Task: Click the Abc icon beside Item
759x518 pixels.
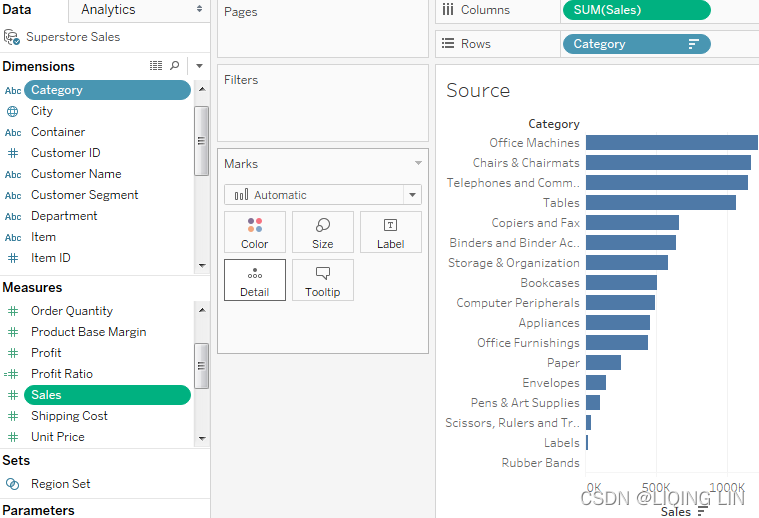Action: (x=13, y=238)
